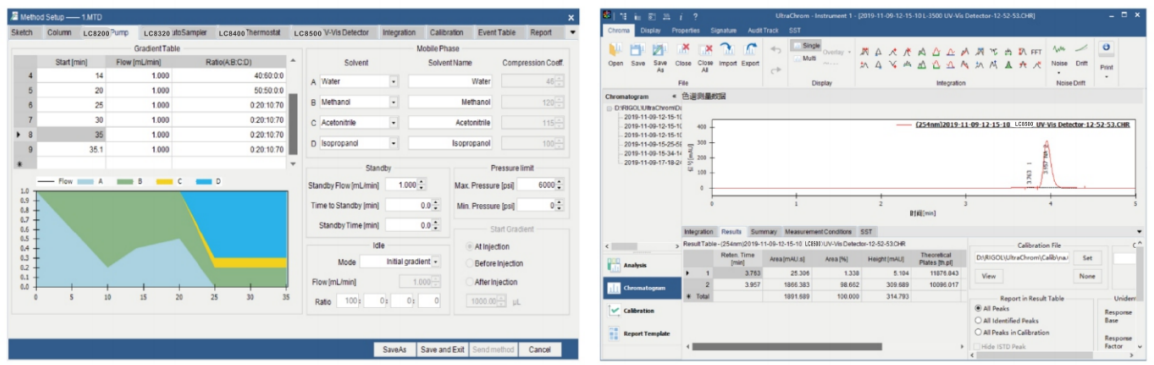This screenshot has width=1154, height=365.
Task: Expand the Idle Mode dropdown
Action: [x=436, y=261]
